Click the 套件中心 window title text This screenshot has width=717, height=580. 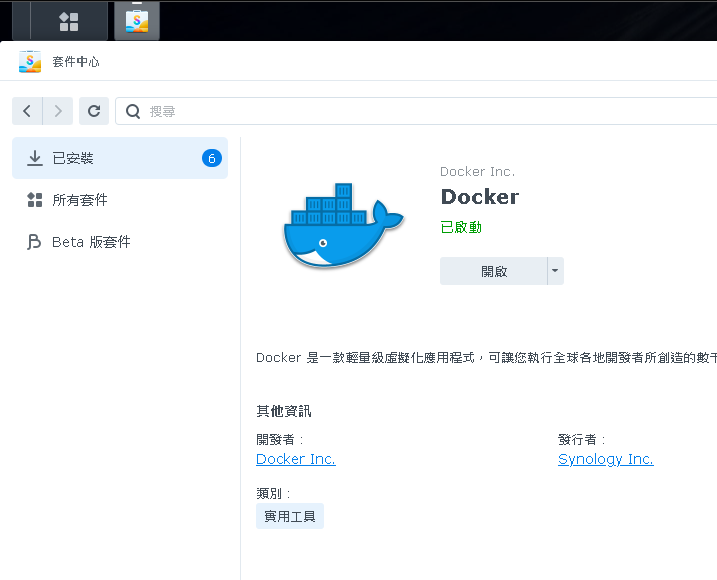tap(76, 62)
